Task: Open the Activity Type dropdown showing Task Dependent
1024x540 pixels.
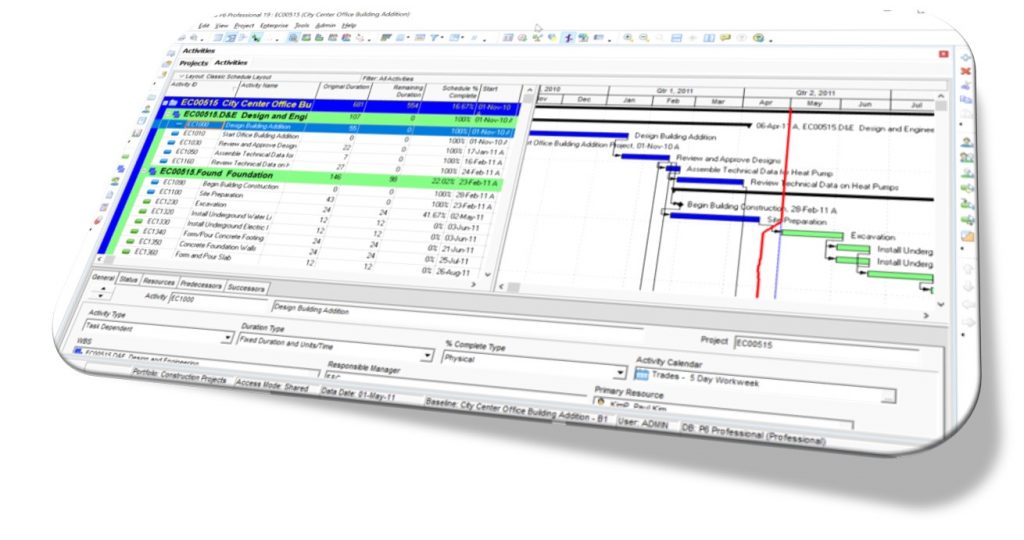Action: (227, 338)
